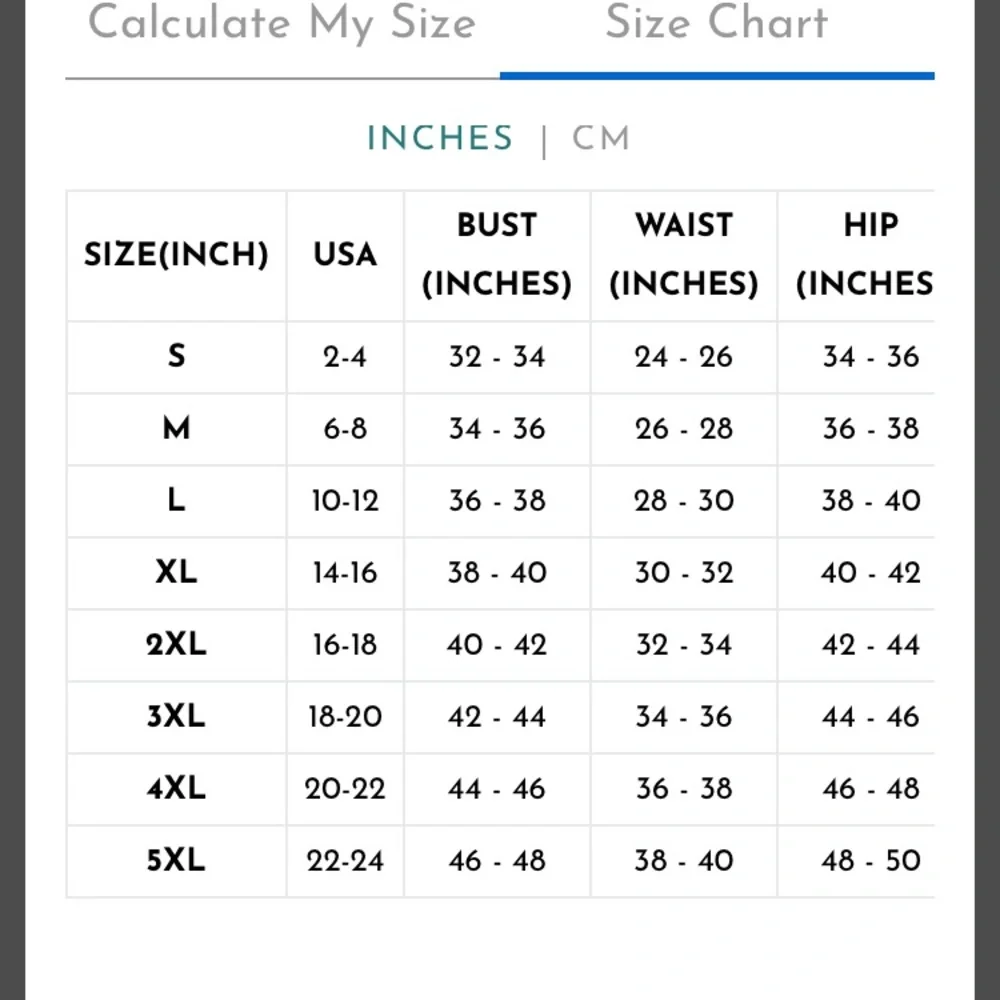Click the 4XL size label

pyautogui.click(x=176, y=789)
